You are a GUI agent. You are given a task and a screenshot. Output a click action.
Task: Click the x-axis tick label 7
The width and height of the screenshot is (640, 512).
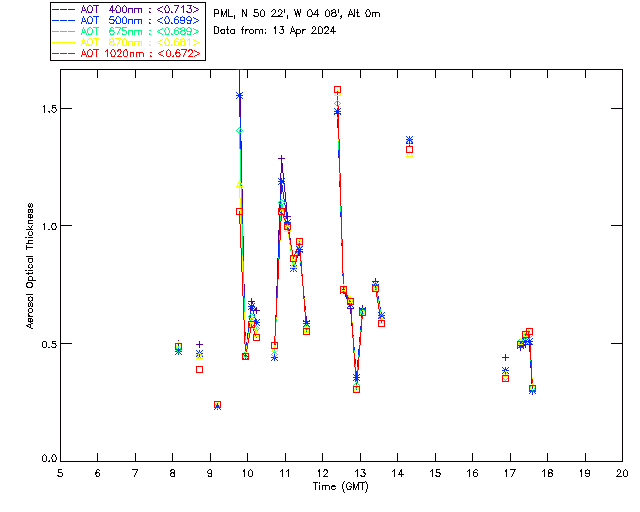[135, 474]
